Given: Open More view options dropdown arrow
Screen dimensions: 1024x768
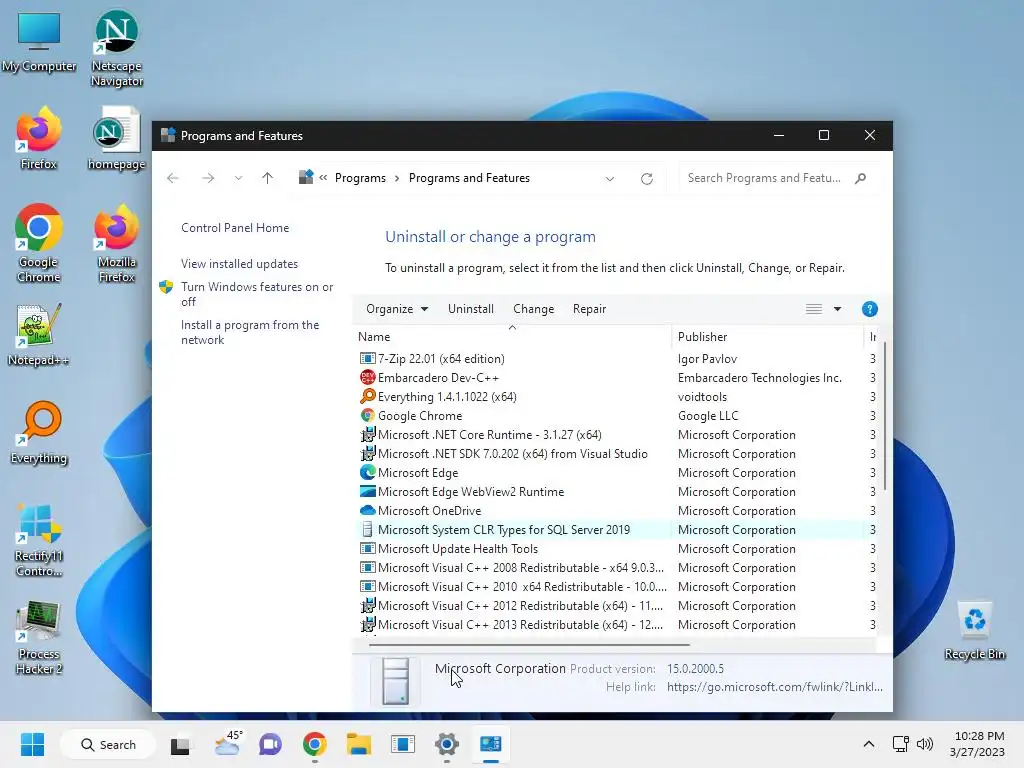Looking at the screenshot, I should [x=837, y=309].
